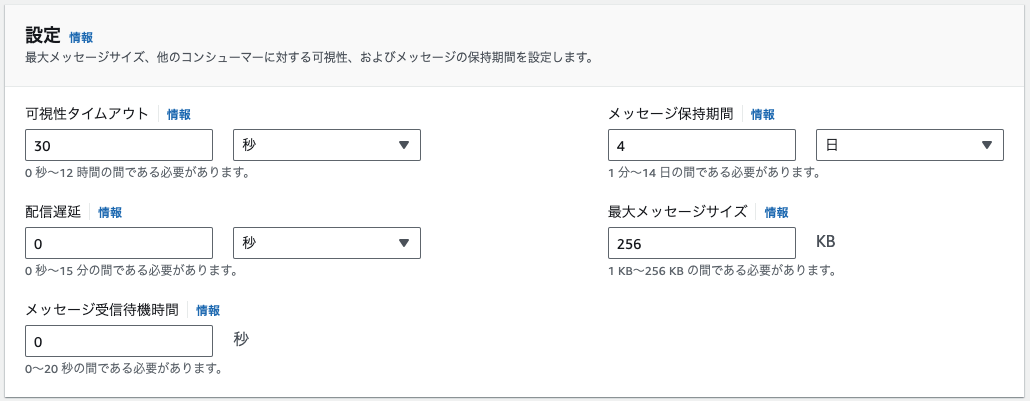Viewport: 1030px width, 401px height.
Task: Focus the メッセージ受信待機時間 field containing 0
Action: coord(119,341)
